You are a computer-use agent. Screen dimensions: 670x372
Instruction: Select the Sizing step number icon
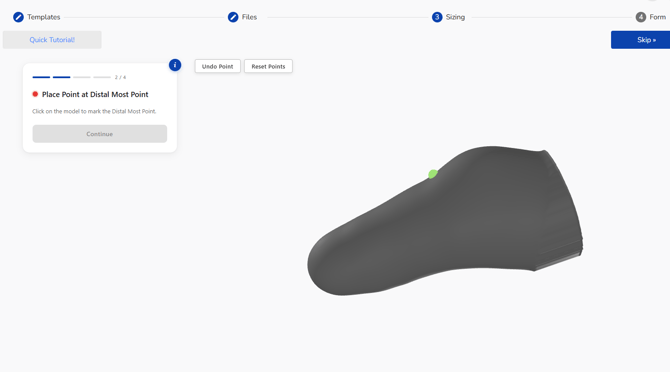point(437,17)
